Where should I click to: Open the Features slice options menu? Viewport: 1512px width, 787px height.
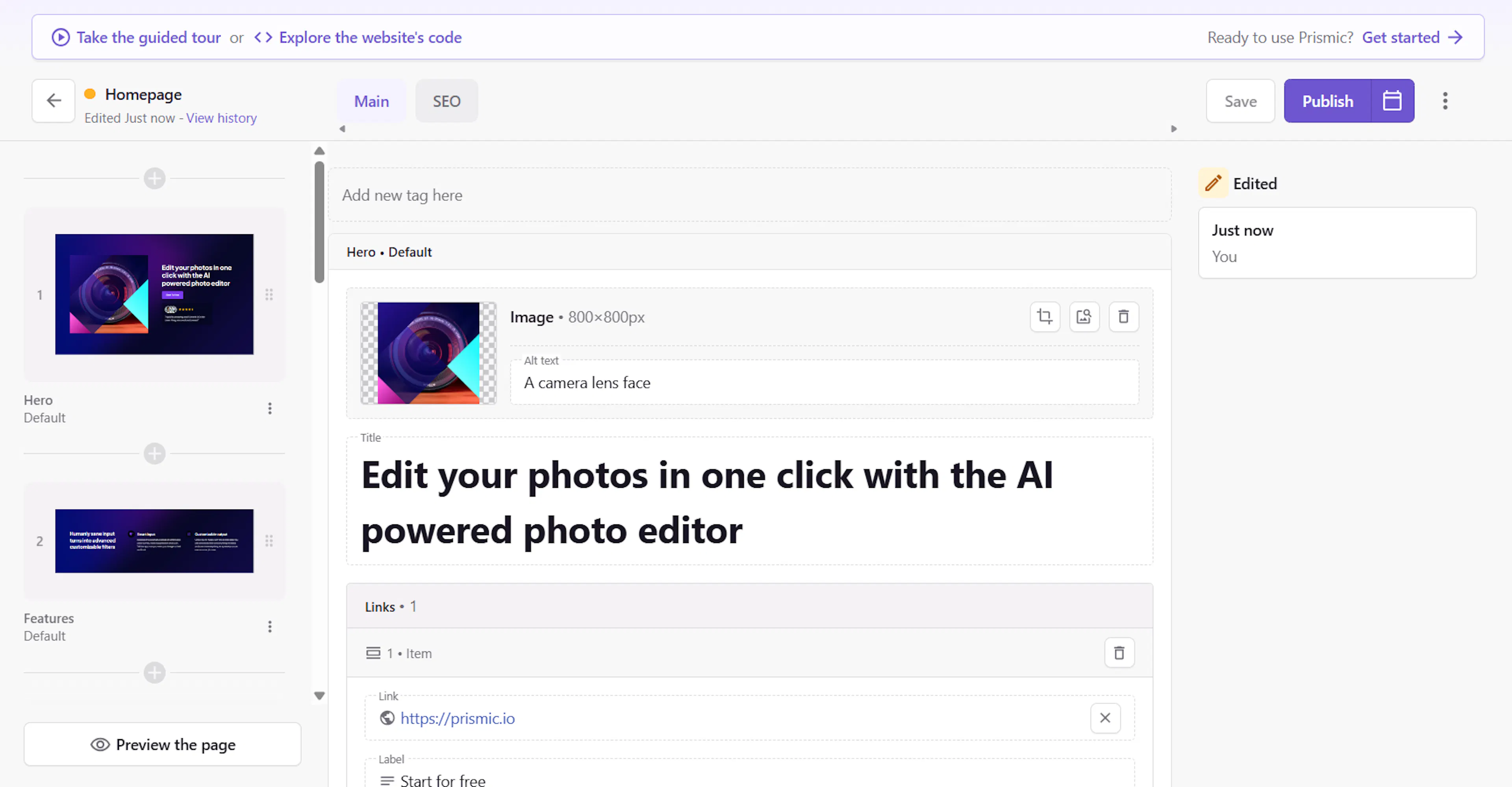[269, 626]
